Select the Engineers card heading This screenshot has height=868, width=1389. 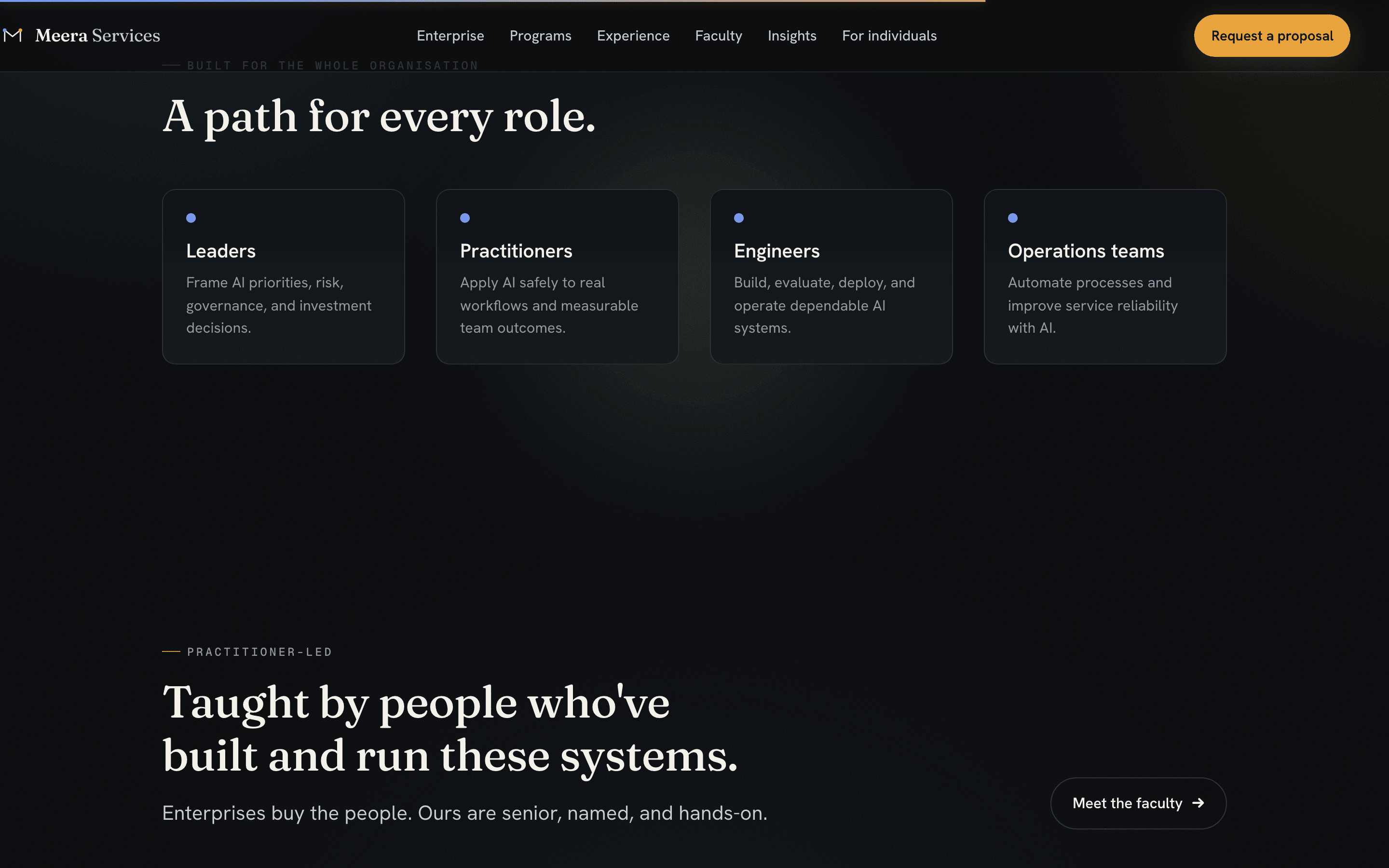point(776,251)
